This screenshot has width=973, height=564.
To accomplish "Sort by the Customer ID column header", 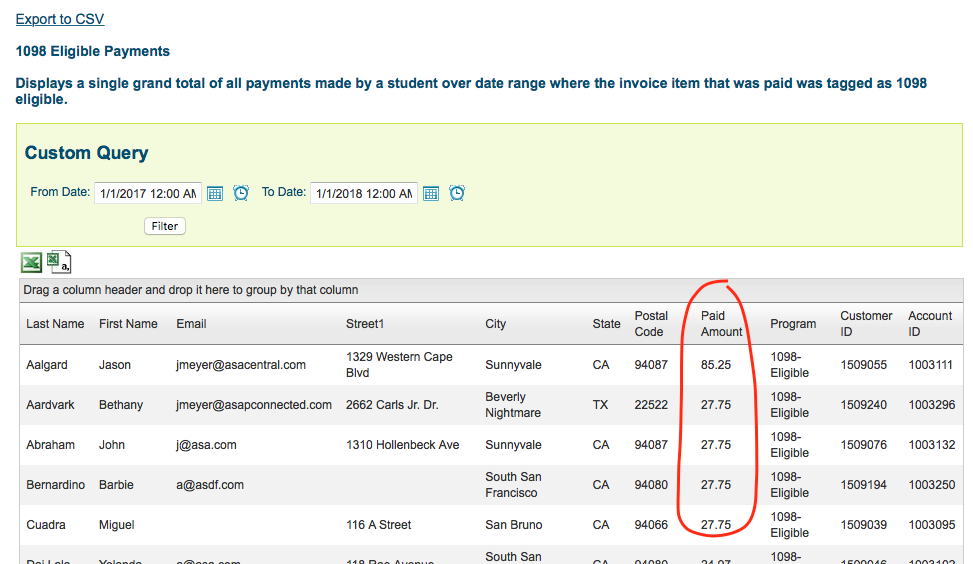I will pyautogui.click(x=866, y=324).
